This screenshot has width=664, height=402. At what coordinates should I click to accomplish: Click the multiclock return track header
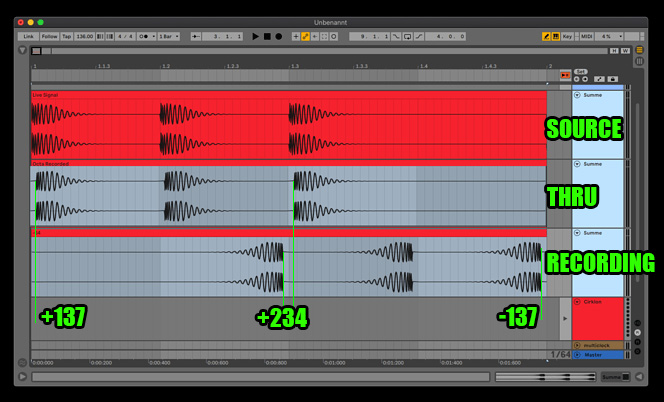click(596, 345)
